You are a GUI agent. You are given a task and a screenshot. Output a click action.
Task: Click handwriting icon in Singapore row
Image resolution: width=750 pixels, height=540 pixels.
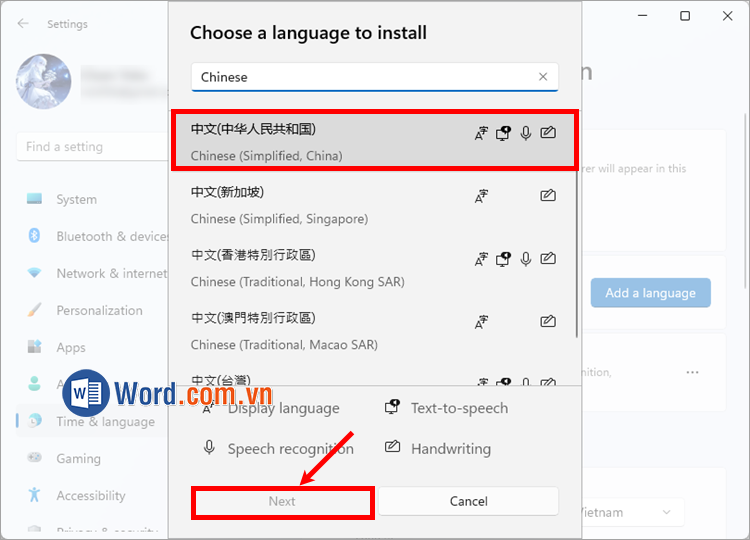[548, 195]
